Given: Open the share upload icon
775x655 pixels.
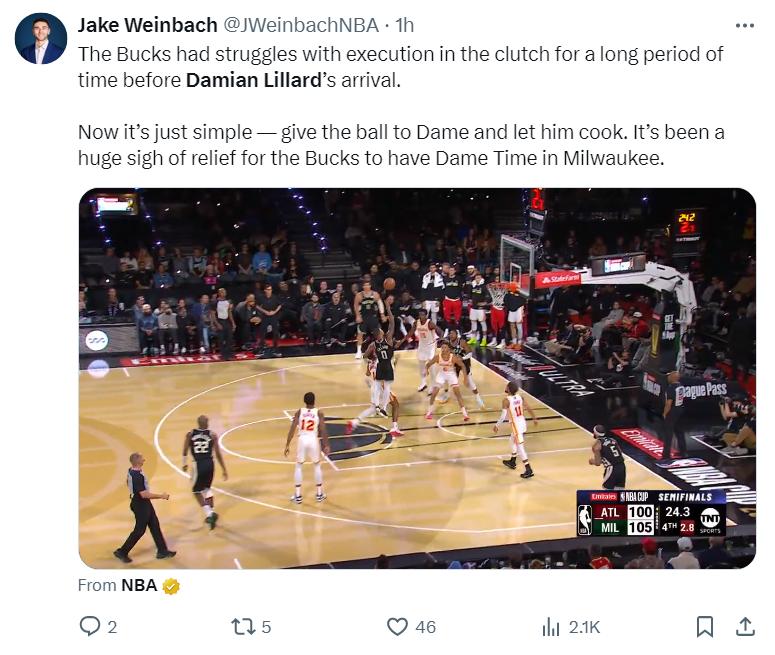Looking at the screenshot, I should [x=745, y=626].
